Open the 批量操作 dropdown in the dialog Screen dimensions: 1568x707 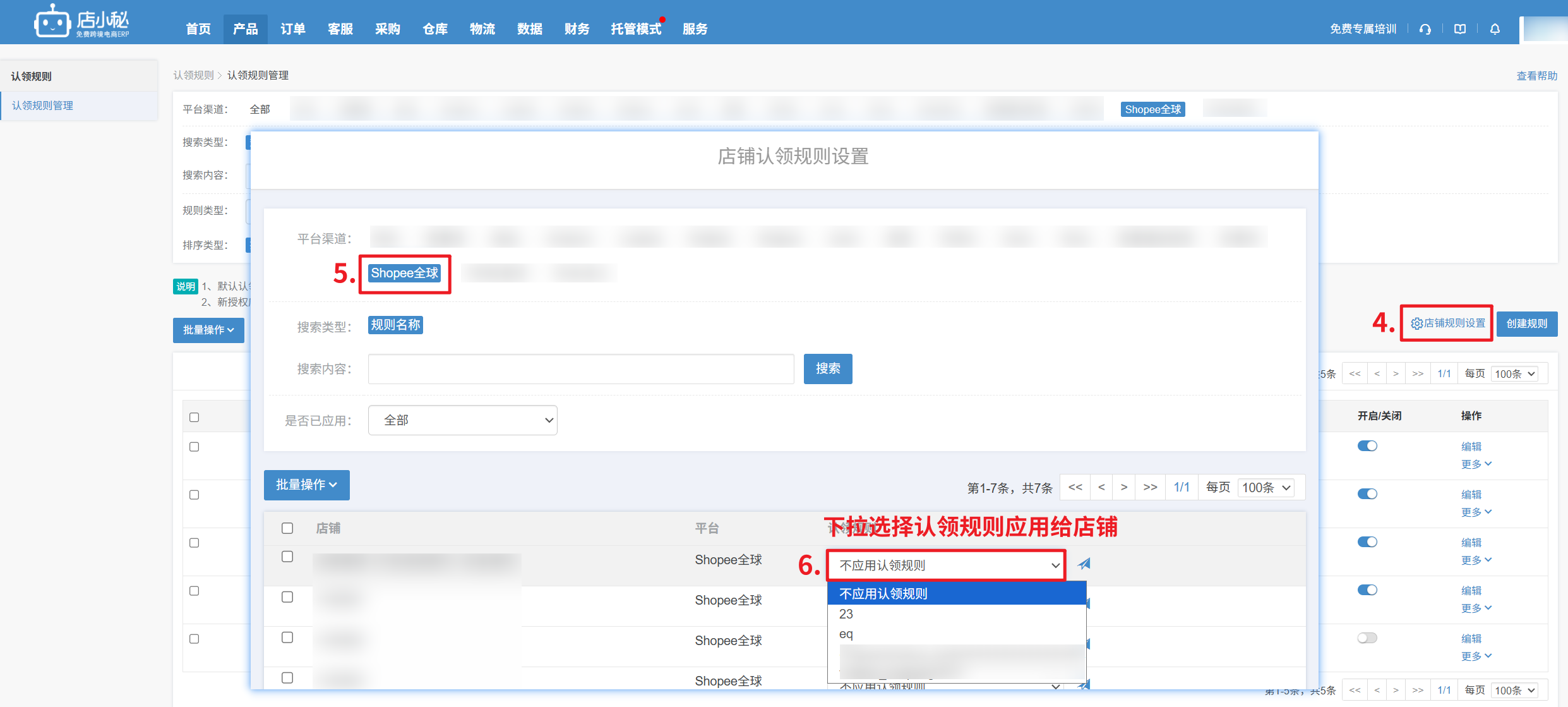(x=306, y=485)
